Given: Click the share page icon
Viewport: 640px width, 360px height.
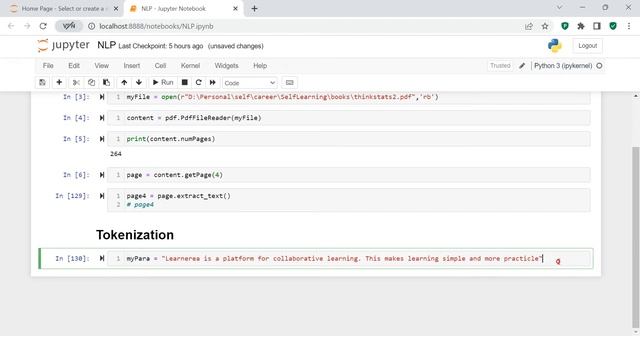Looking at the screenshot, I should pos(529,26).
